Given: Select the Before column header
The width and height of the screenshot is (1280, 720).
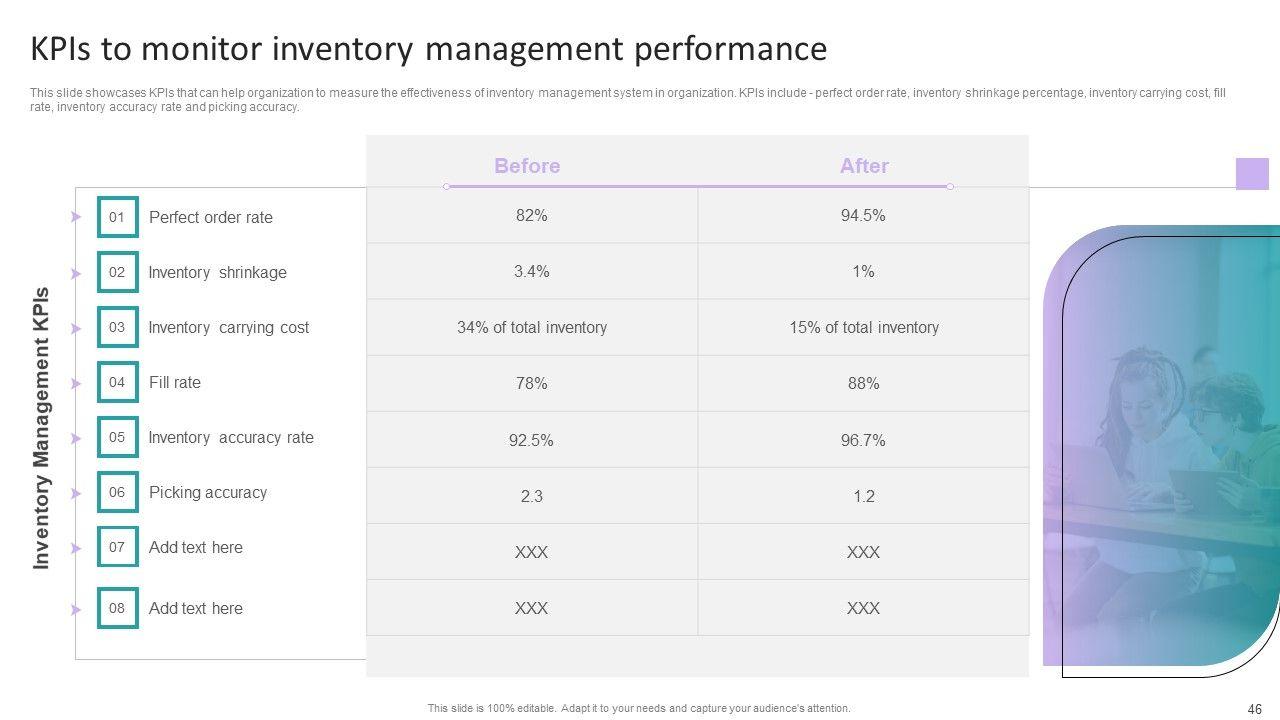Looking at the screenshot, I should [x=527, y=166].
